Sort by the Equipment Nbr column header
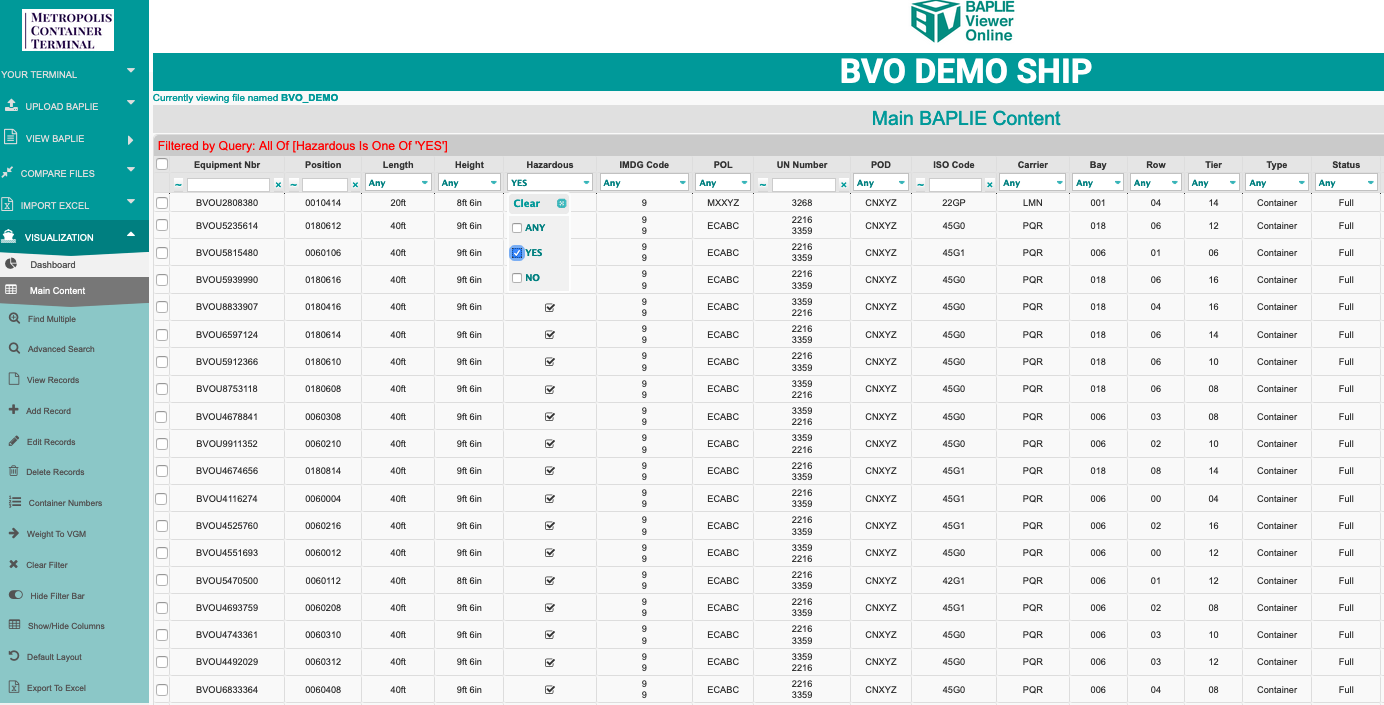This screenshot has width=1384, height=705. (227, 165)
